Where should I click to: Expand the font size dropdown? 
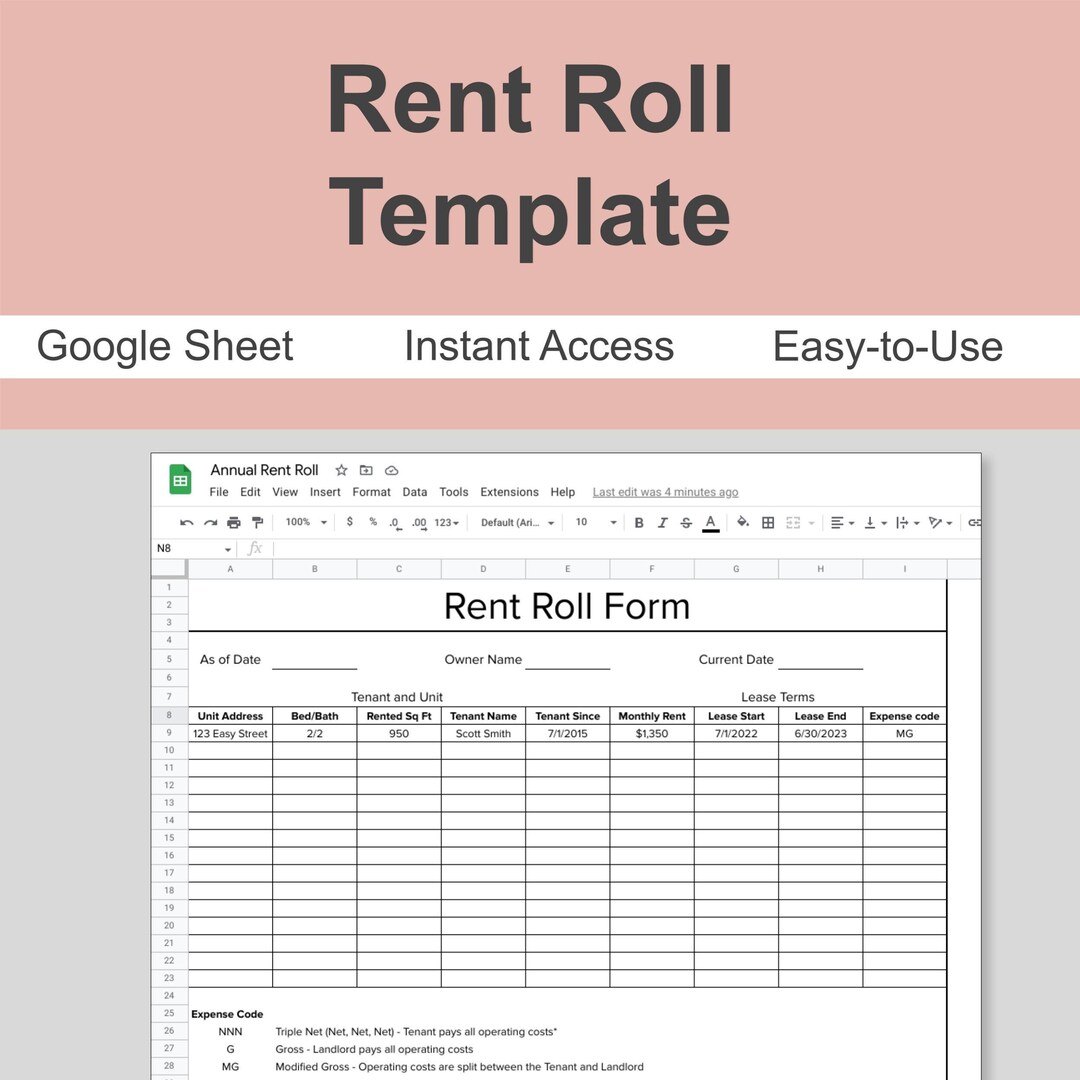coord(596,522)
